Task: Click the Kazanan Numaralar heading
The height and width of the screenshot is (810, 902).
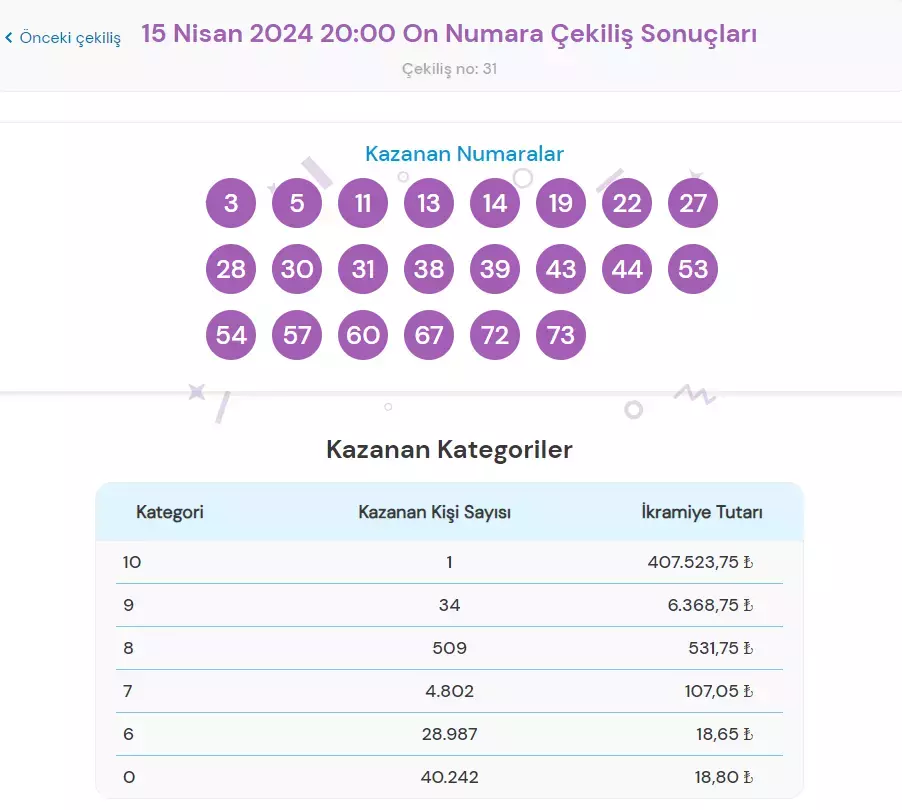Action: click(464, 154)
